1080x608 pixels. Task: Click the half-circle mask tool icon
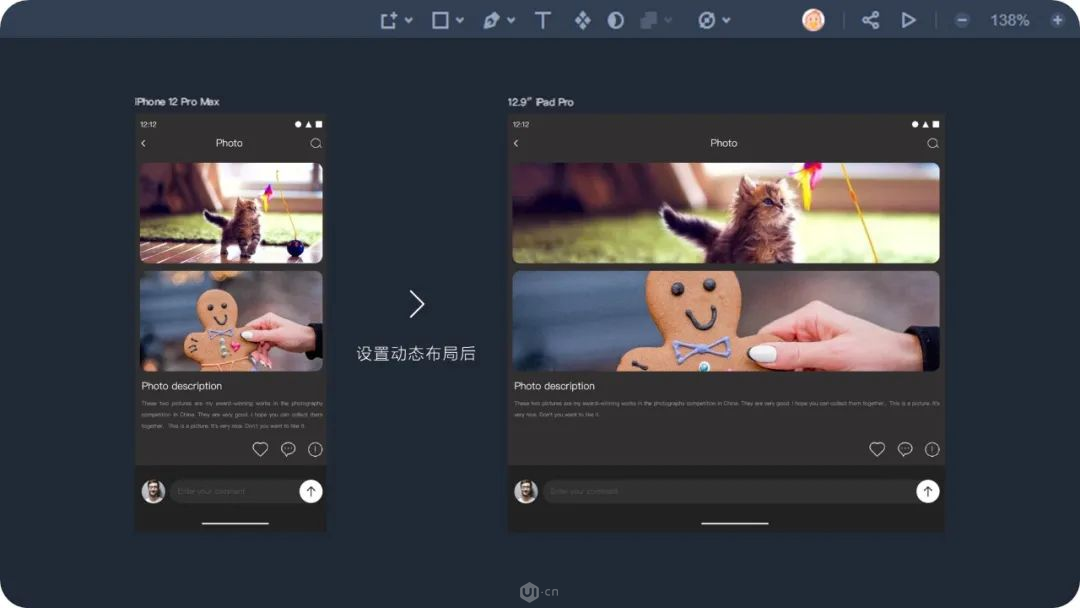(616, 20)
